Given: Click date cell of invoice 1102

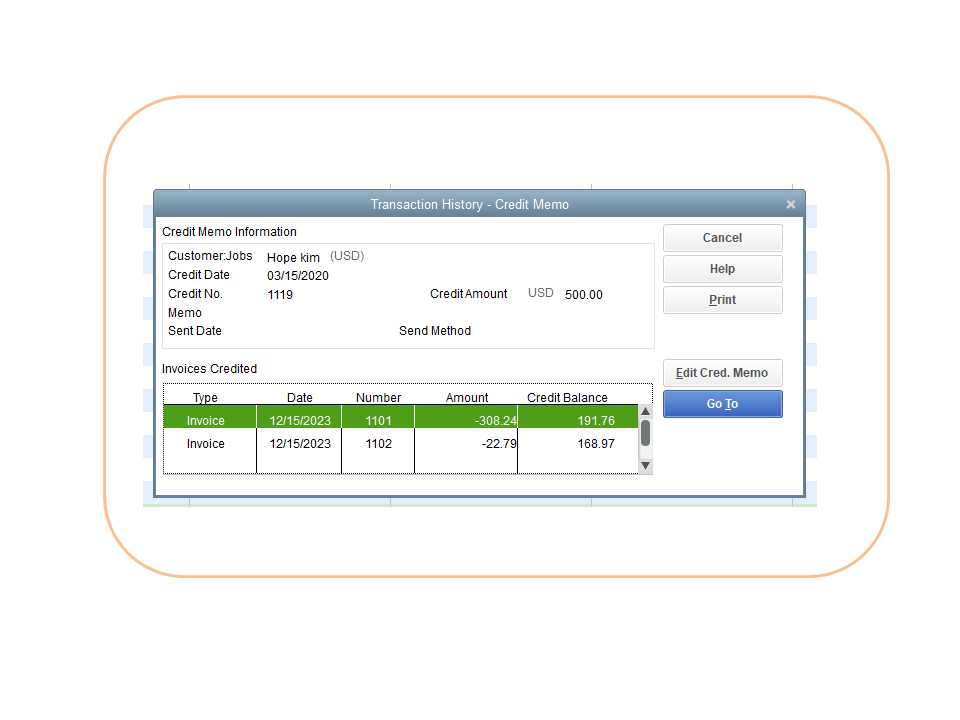Looking at the screenshot, I should [299, 444].
